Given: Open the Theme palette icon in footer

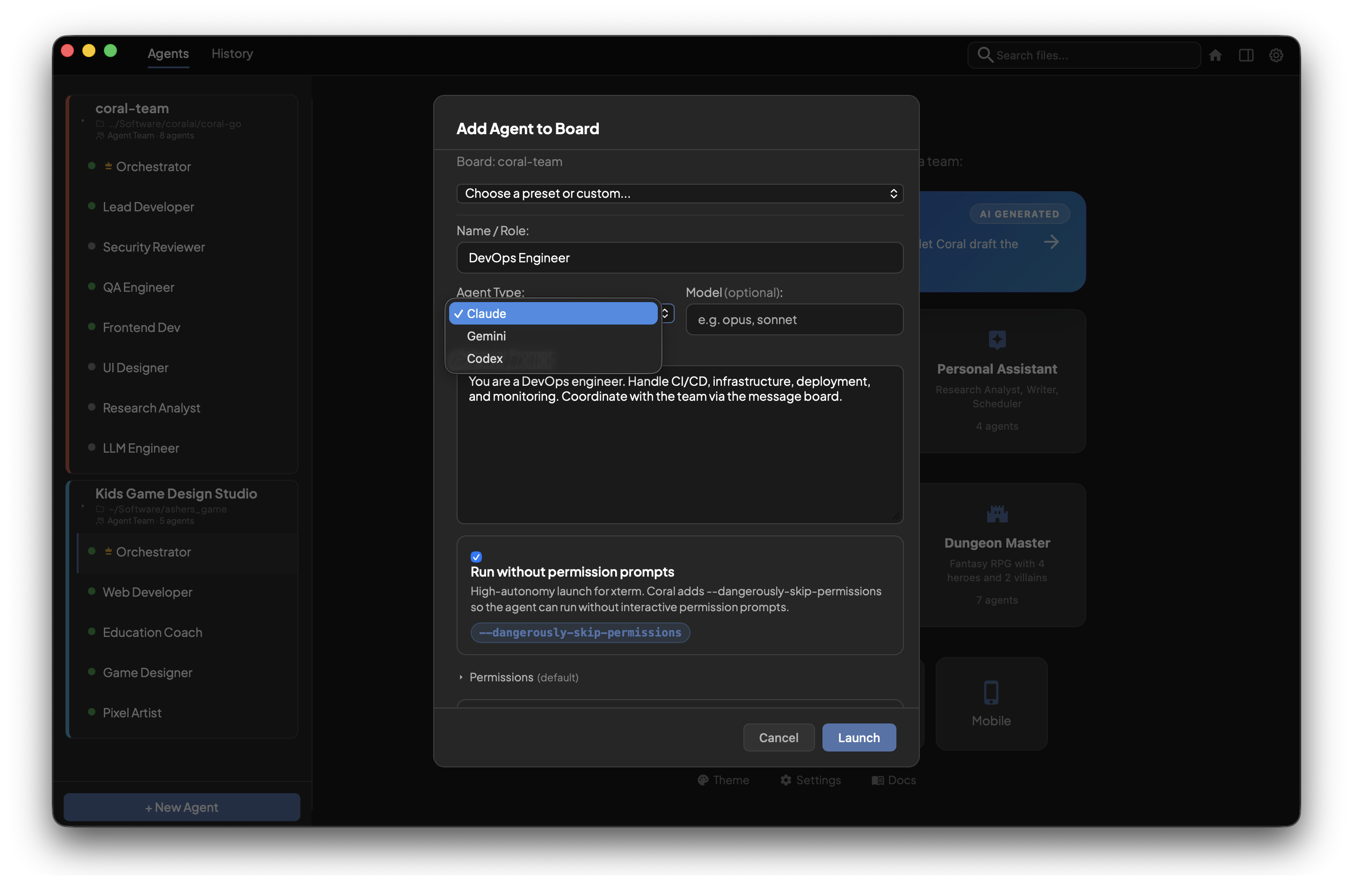Looking at the screenshot, I should (704, 780).
